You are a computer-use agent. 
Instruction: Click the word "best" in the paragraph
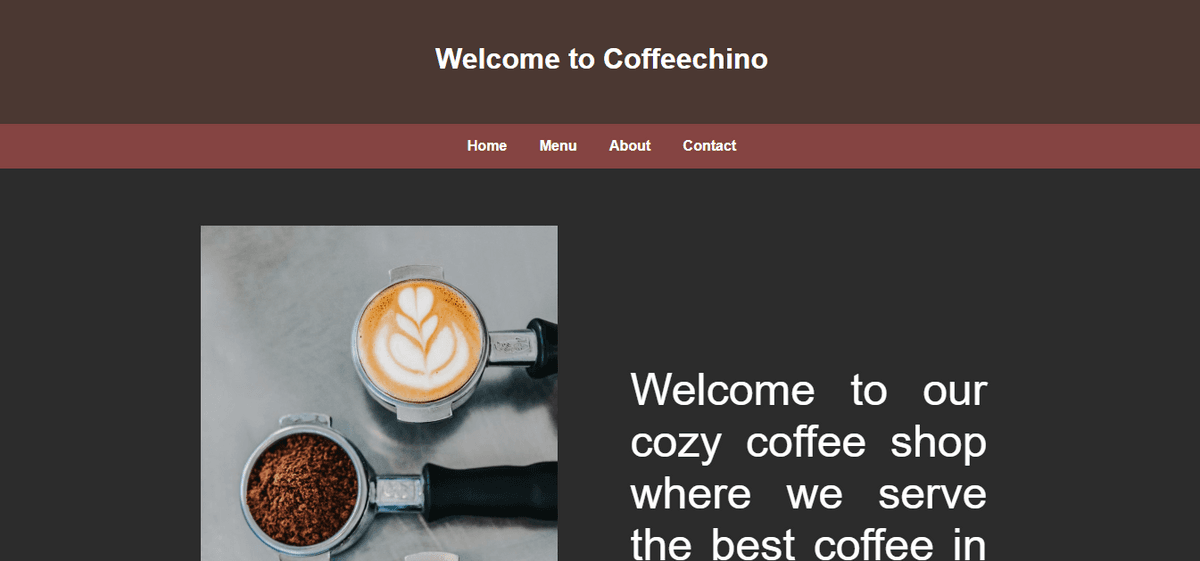753,545
